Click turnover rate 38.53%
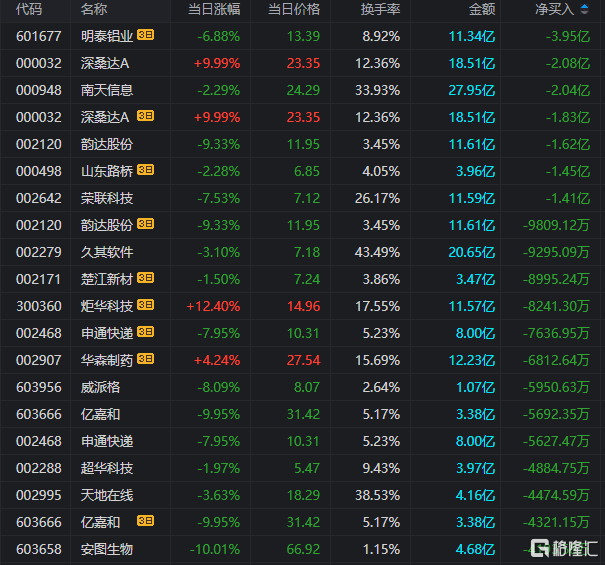This screenshot has width=605, height=565. (x=377, y=496)
